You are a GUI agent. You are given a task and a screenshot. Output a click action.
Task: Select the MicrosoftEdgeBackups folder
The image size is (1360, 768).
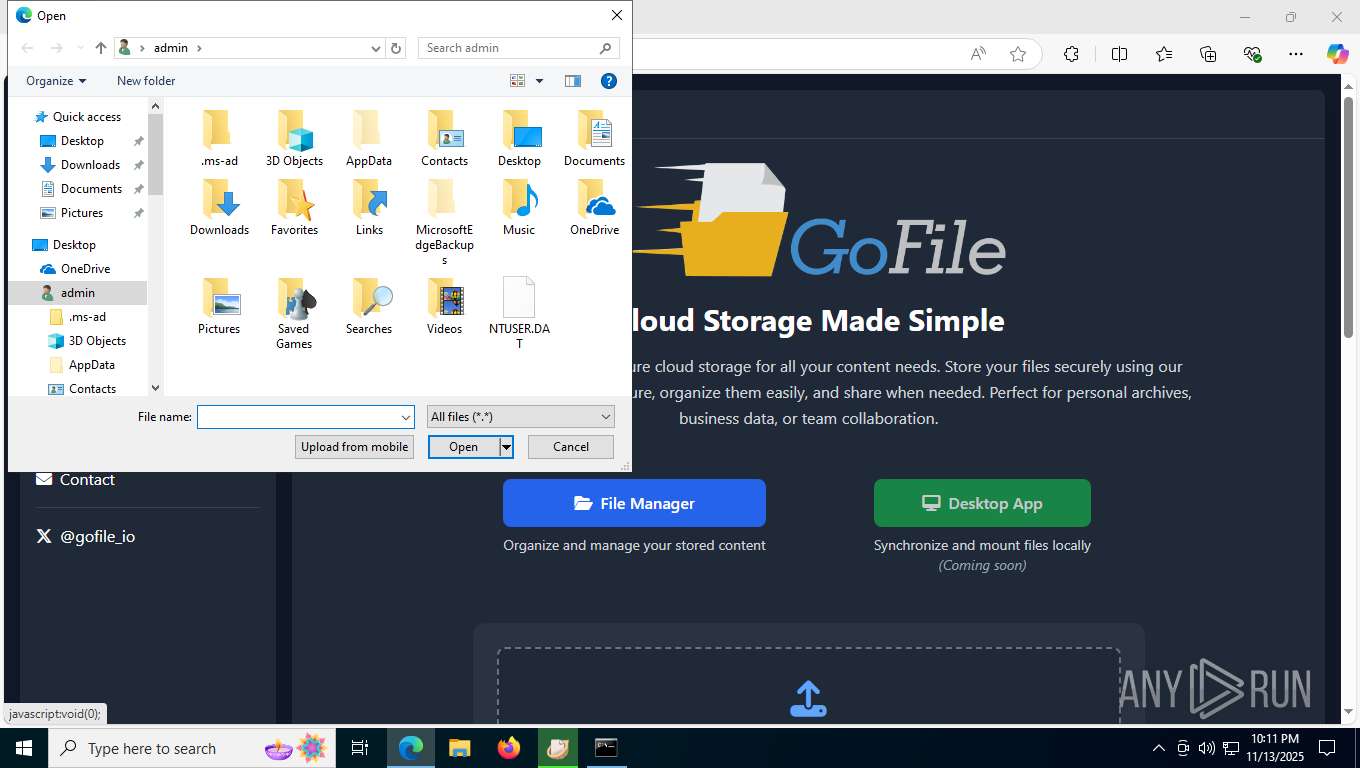coord(444,223)
